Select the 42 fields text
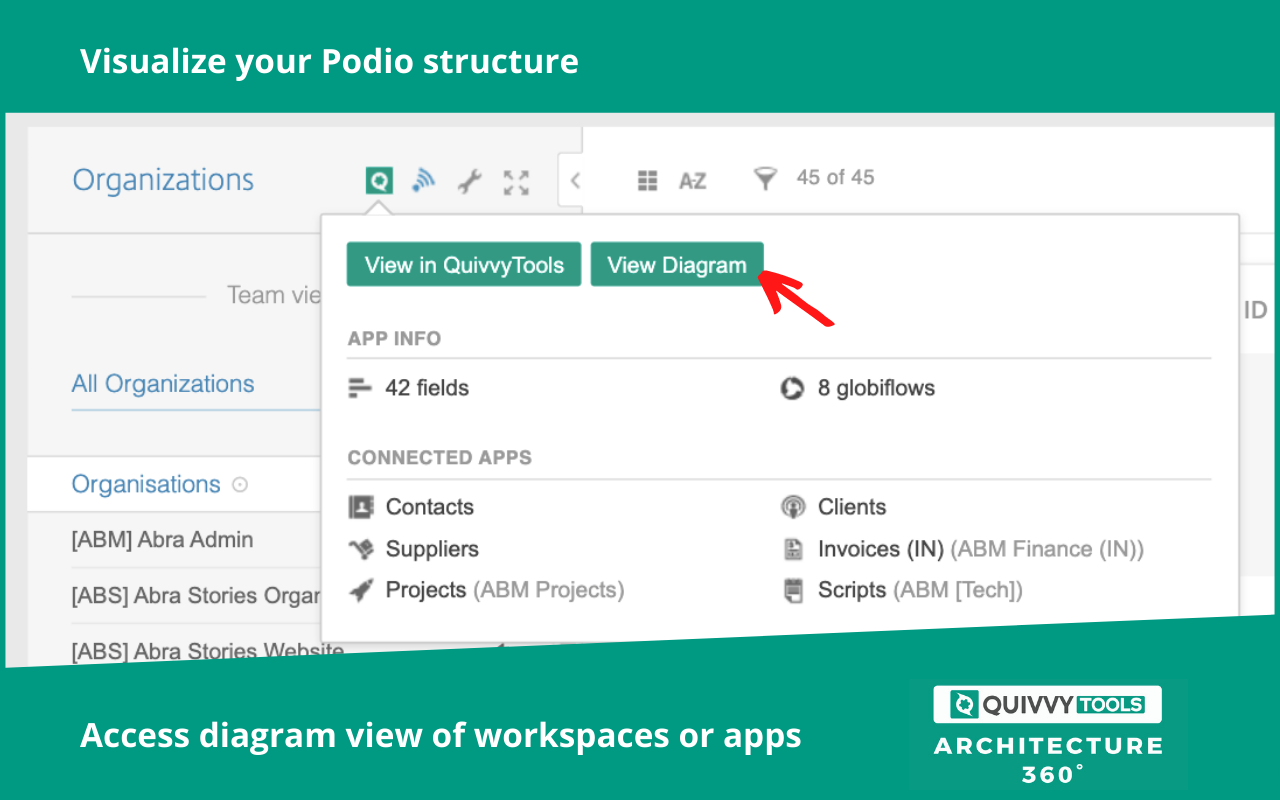The width and height of the screenshot is (1280, 800). (x=427, y=388)
